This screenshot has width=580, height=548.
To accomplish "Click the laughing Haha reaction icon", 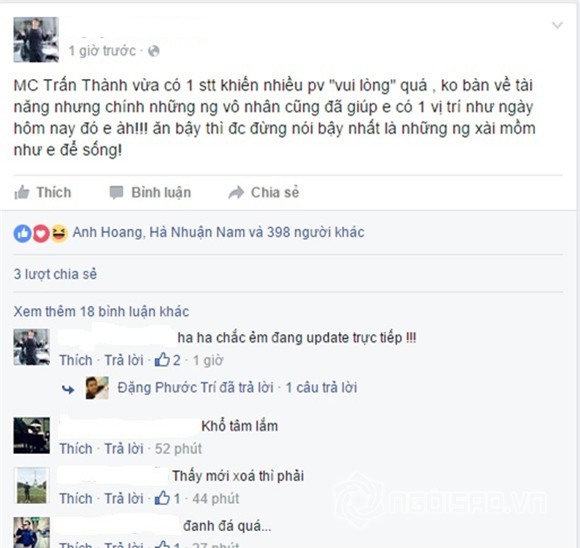I will pyautogui.click(x=59, y=233).
